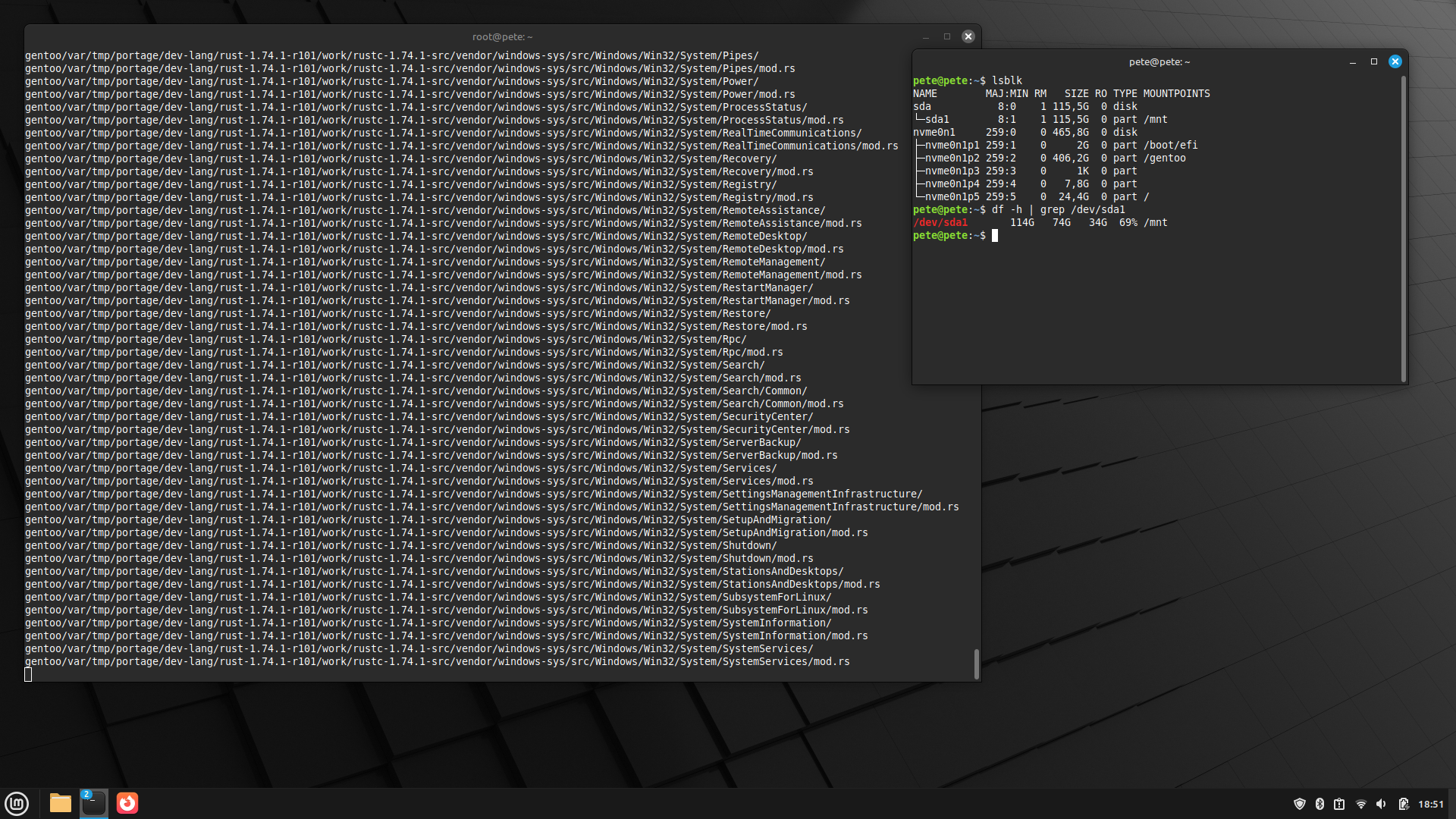The image size is (1456, 819).
Task: Maximize the pete@pete terminal window
Action: (x=1373, y=61)
